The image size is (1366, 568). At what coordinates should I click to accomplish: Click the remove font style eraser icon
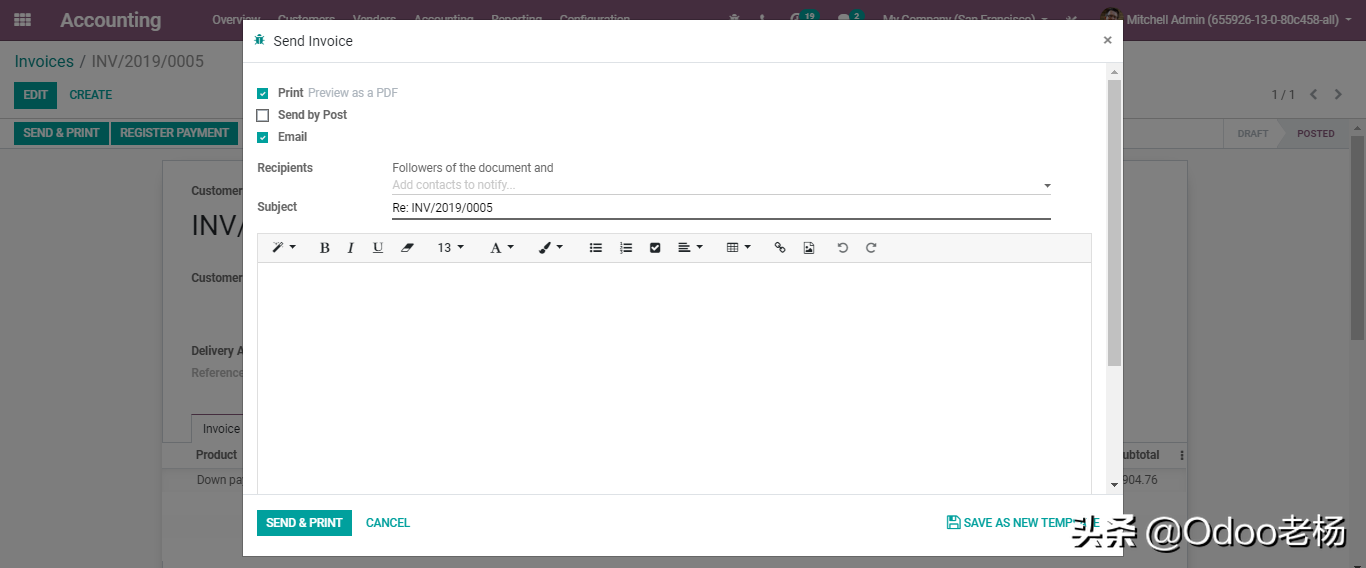click(407, 248)
